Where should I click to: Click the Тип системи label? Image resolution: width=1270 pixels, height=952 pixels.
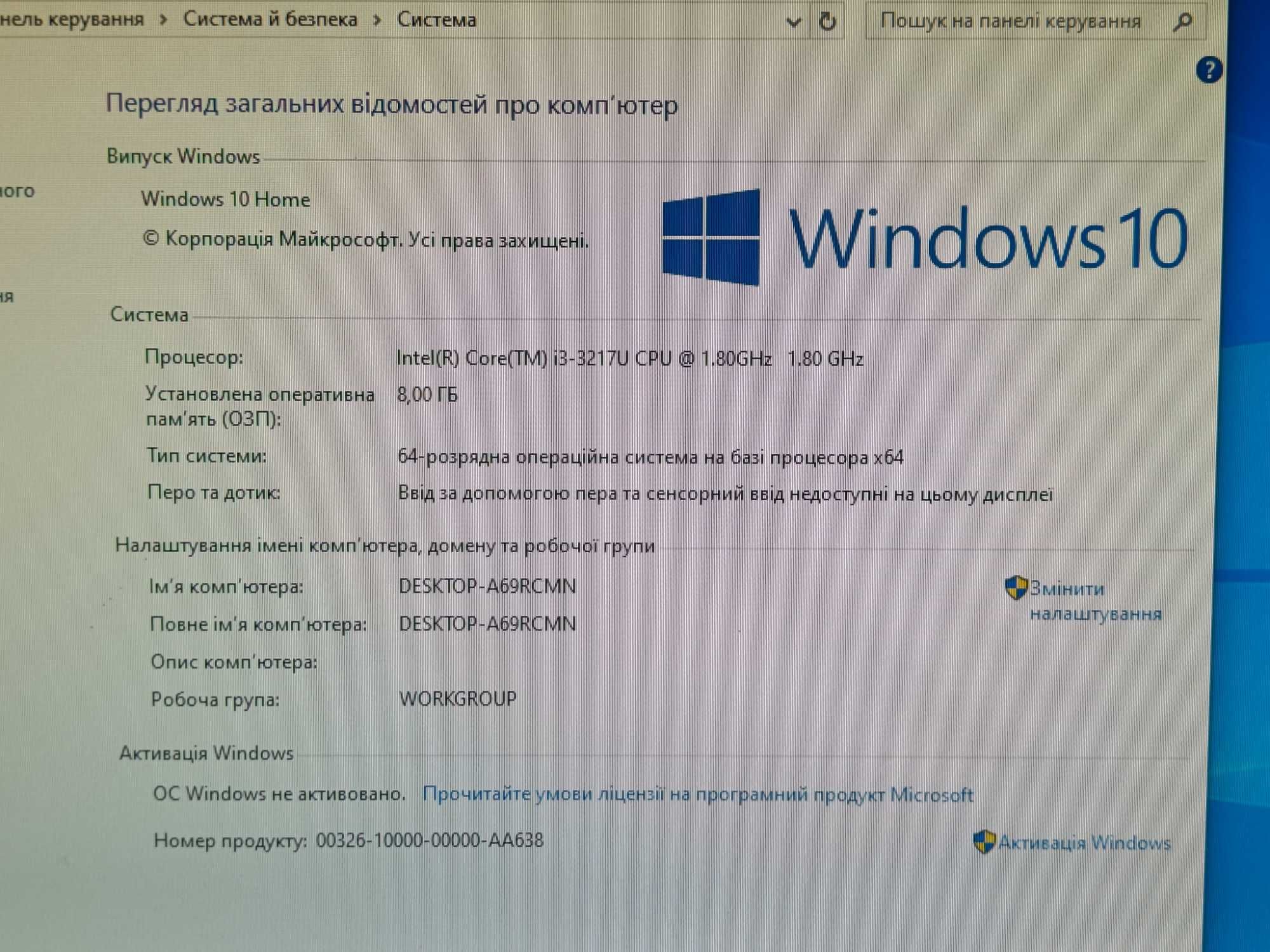pyautogui.click(x=207, y=456)
